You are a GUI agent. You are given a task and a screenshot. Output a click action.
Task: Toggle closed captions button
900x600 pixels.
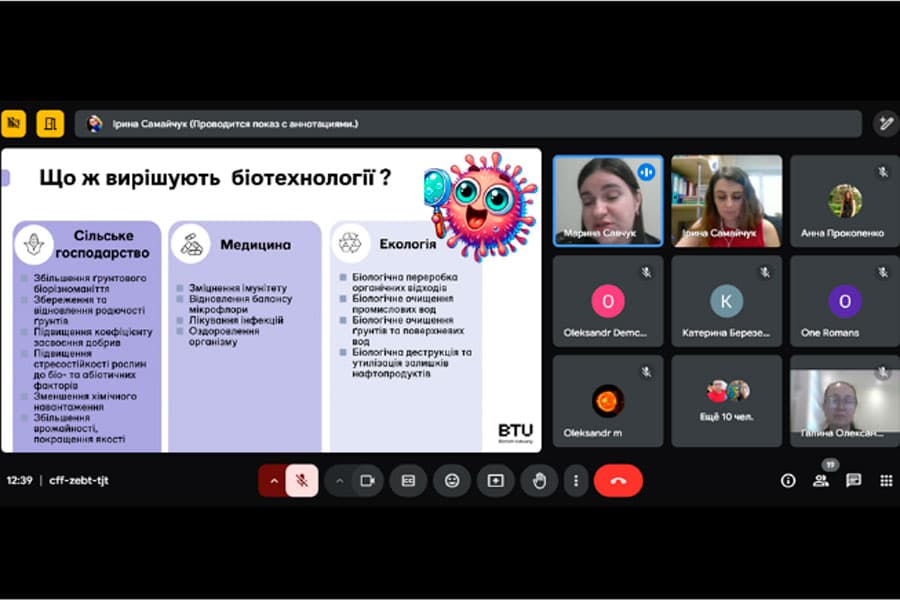(408, 481)
